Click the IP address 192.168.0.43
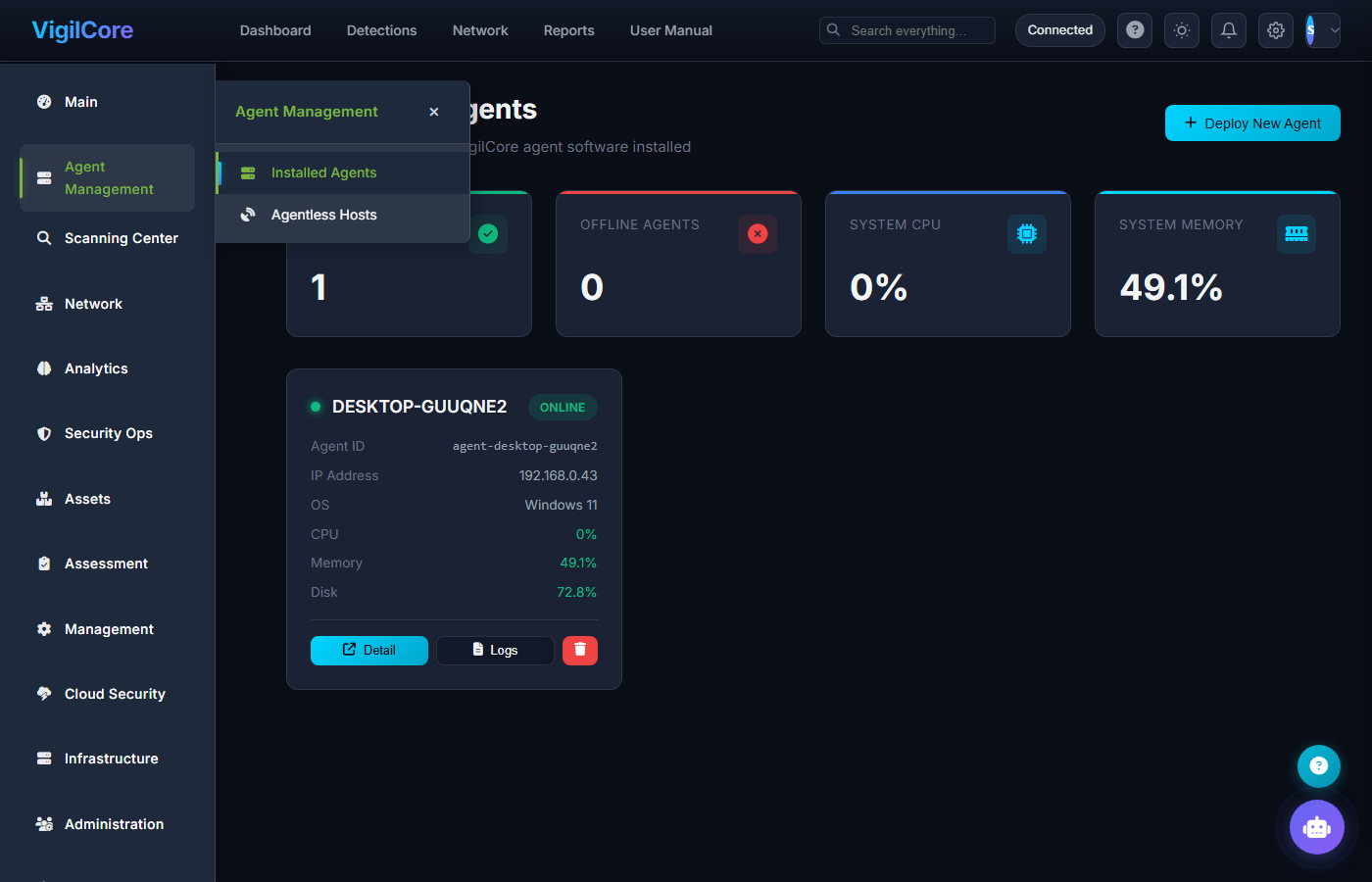Screen dimensions: 1372x882 (559, 475)
